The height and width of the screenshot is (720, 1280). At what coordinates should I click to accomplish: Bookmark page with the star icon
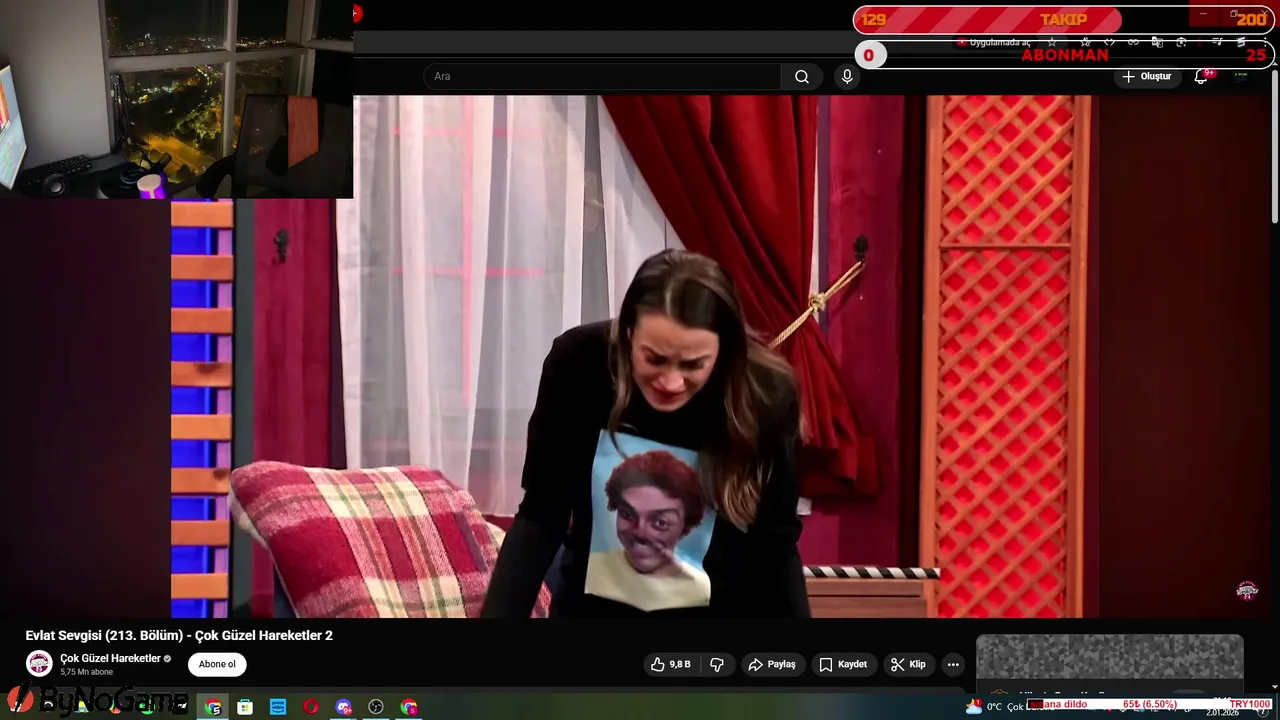tap(1051, 42)
